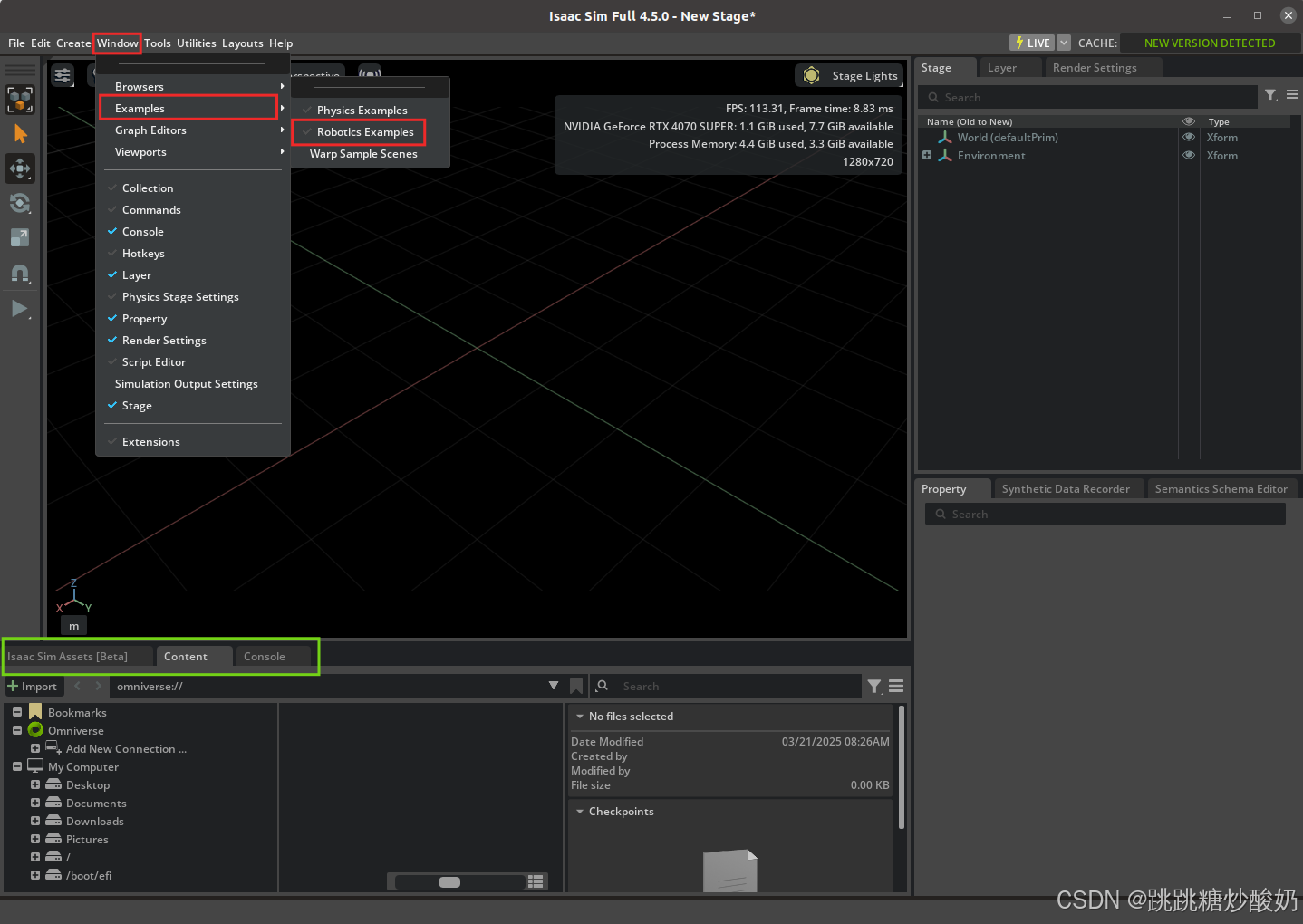Open the omniverse:// path dropdown arrow

click(x=554, y=686)
